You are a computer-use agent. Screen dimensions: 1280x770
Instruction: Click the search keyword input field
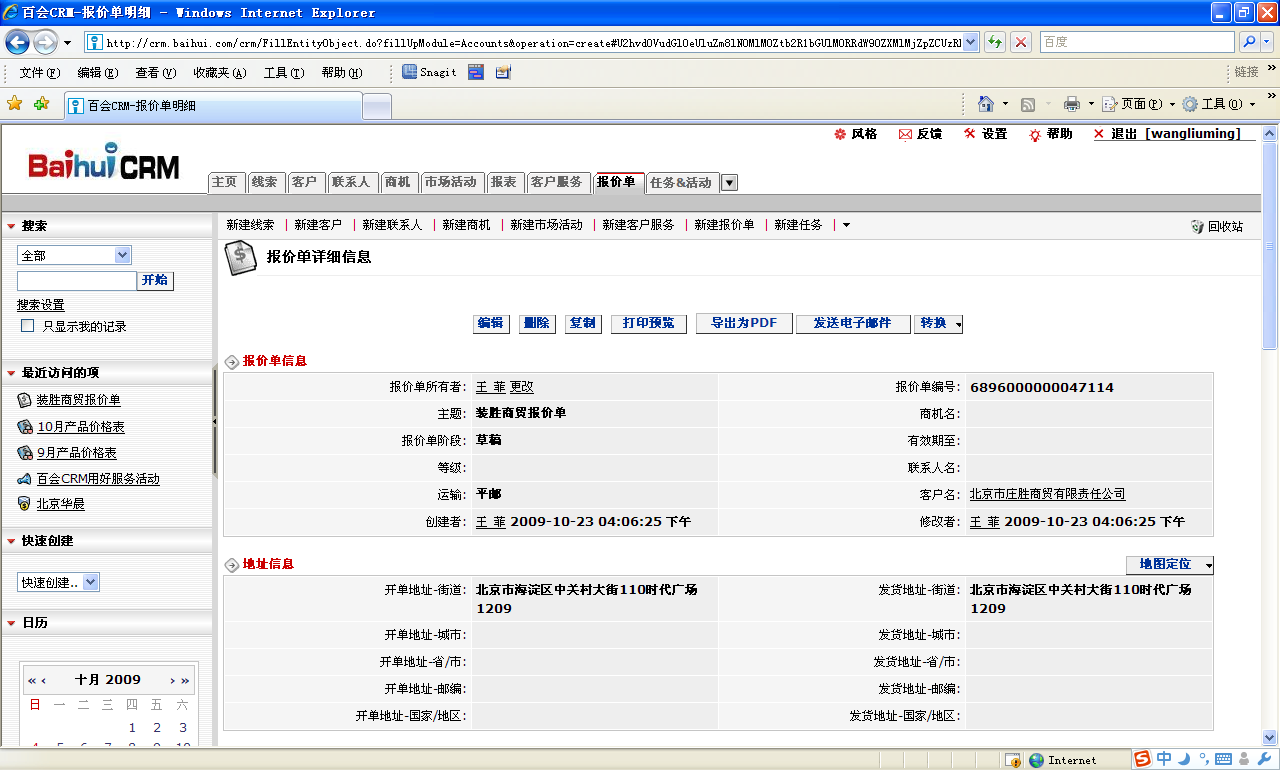click(76, 281)
